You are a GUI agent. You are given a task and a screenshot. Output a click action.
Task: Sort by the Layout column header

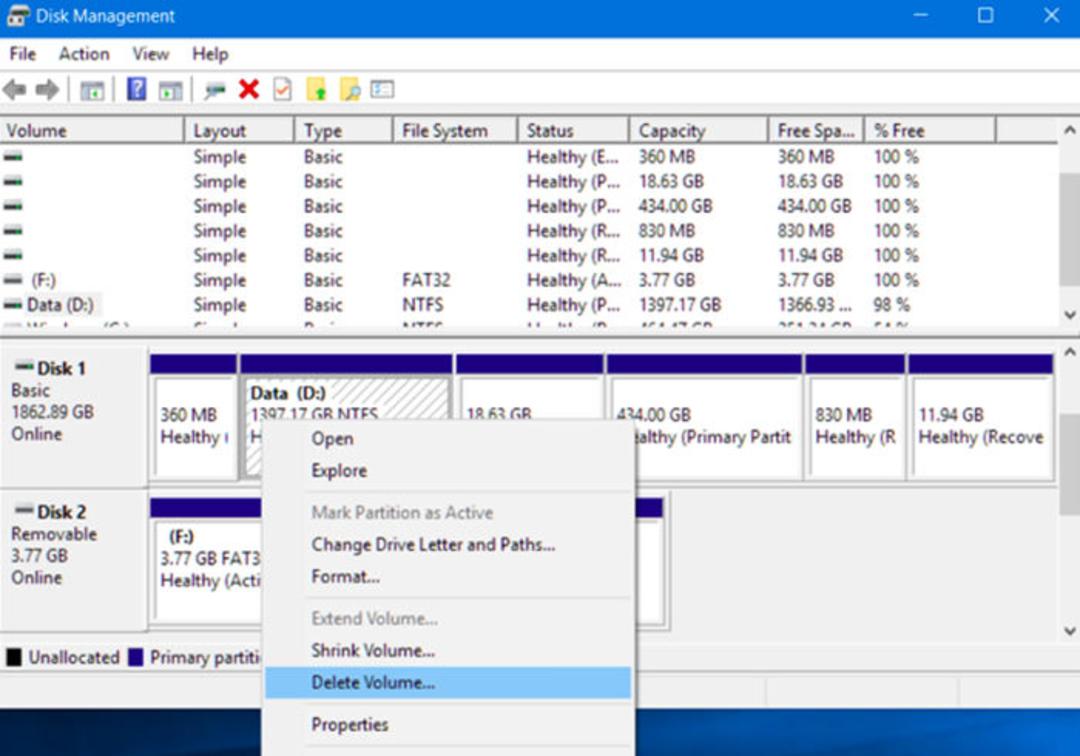click(x=240, y=130)
